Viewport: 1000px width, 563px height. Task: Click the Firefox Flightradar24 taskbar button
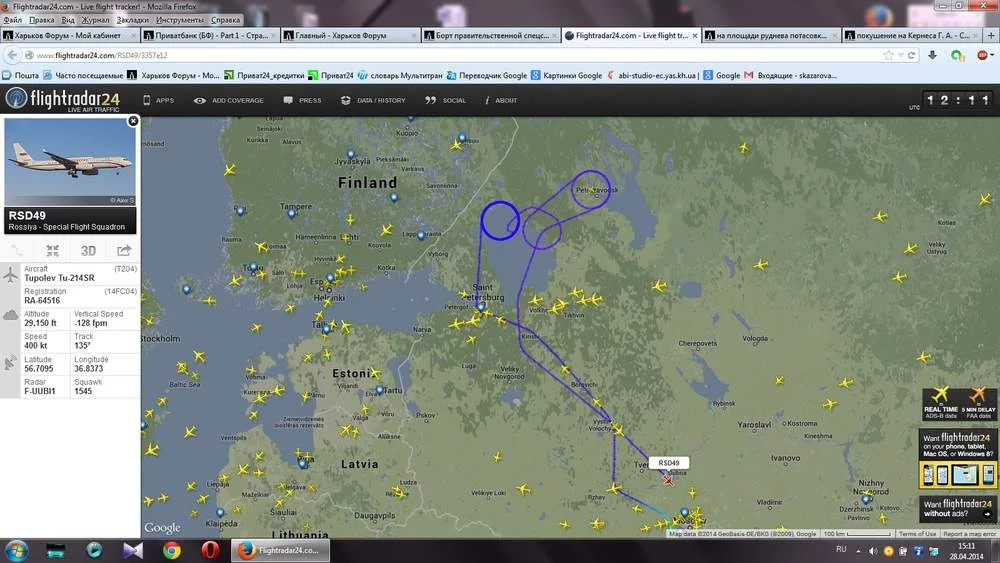(x=279, y=550)
